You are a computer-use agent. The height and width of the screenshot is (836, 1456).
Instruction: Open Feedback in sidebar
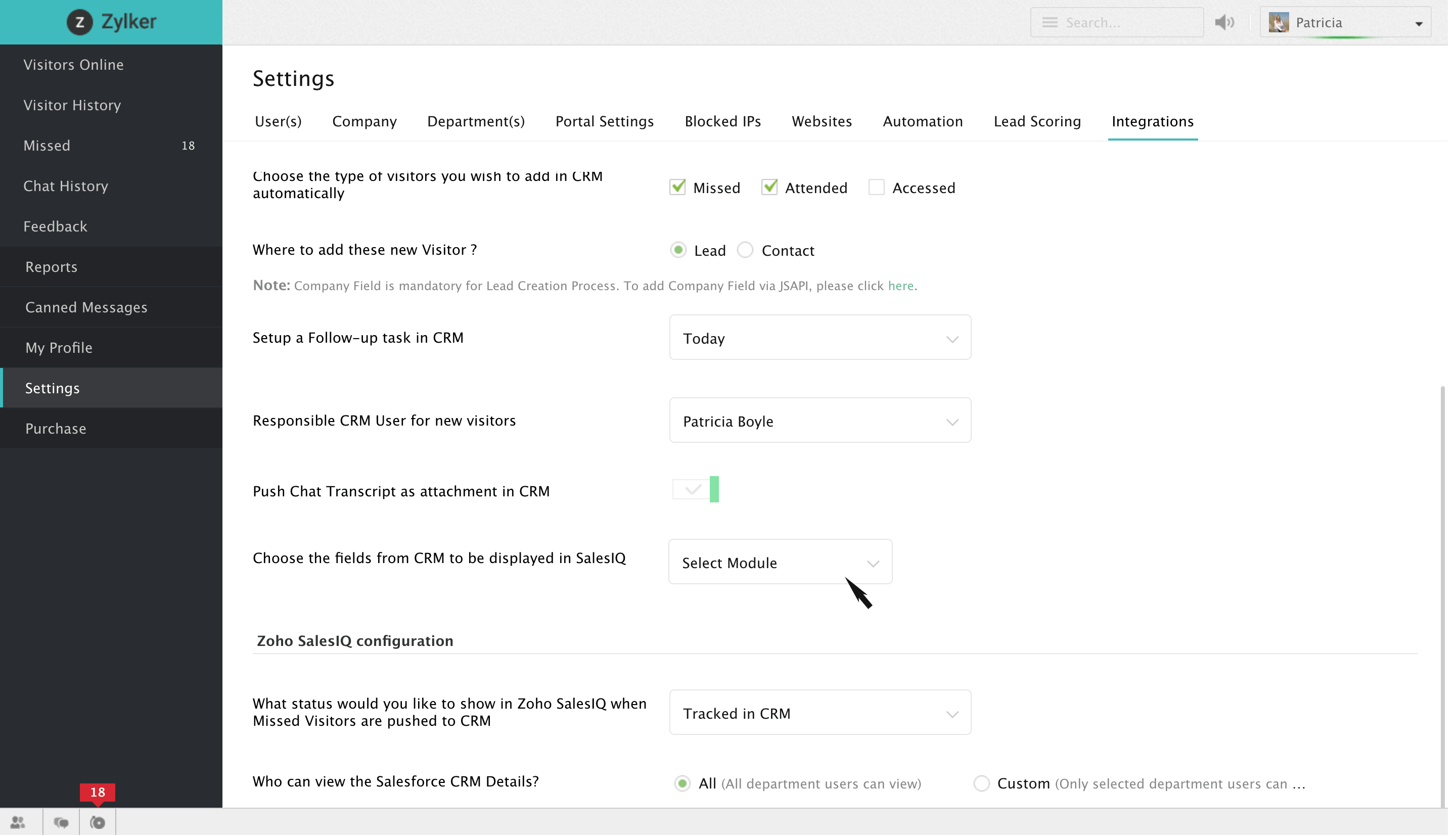[x=112, y=227]
